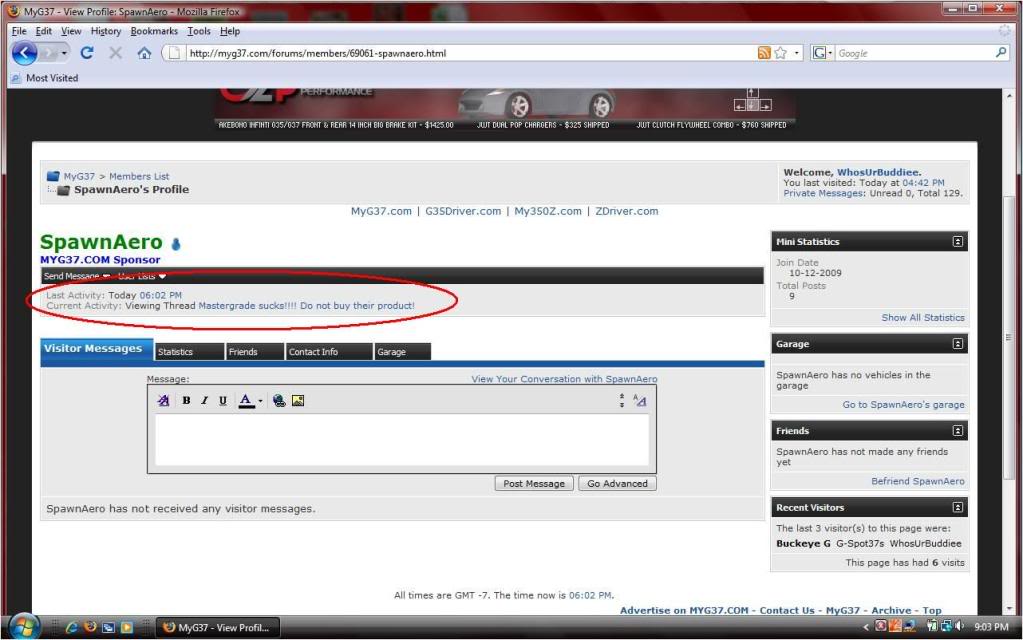Switch editor mode with the A-pencil icon
This screenshot has width=1023, height=640.
[640, 401]
